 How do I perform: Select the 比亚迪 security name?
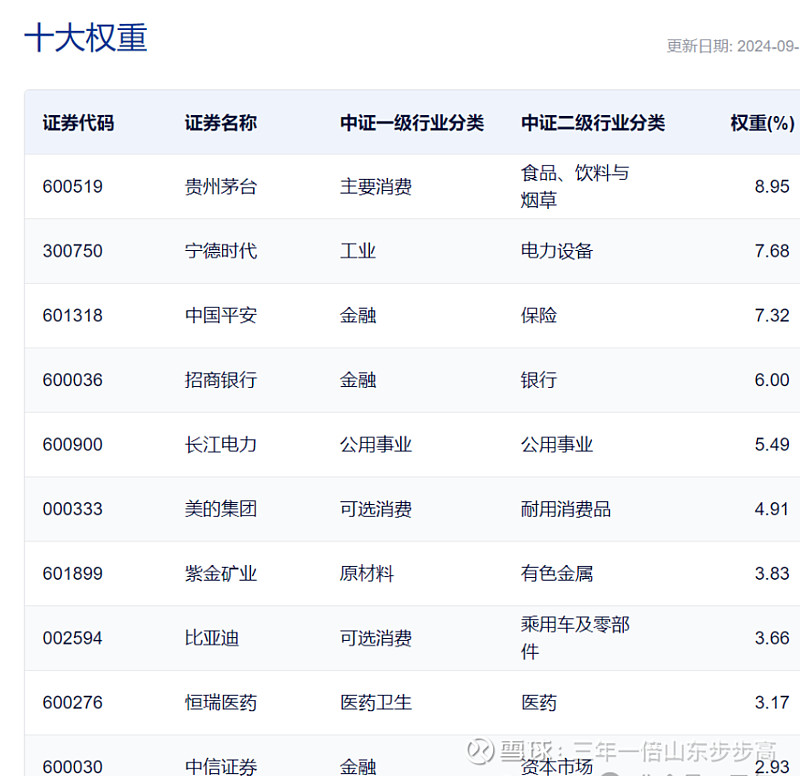click(x=212, y=638)
